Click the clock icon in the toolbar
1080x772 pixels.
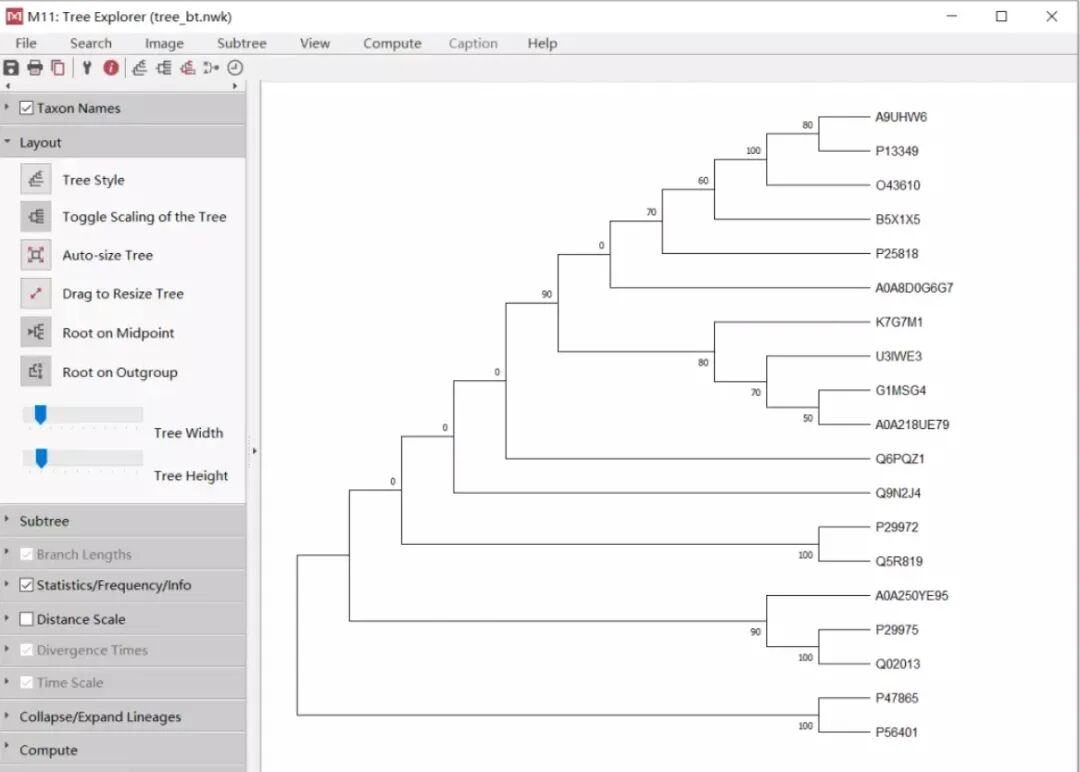(x=235, y=67)
